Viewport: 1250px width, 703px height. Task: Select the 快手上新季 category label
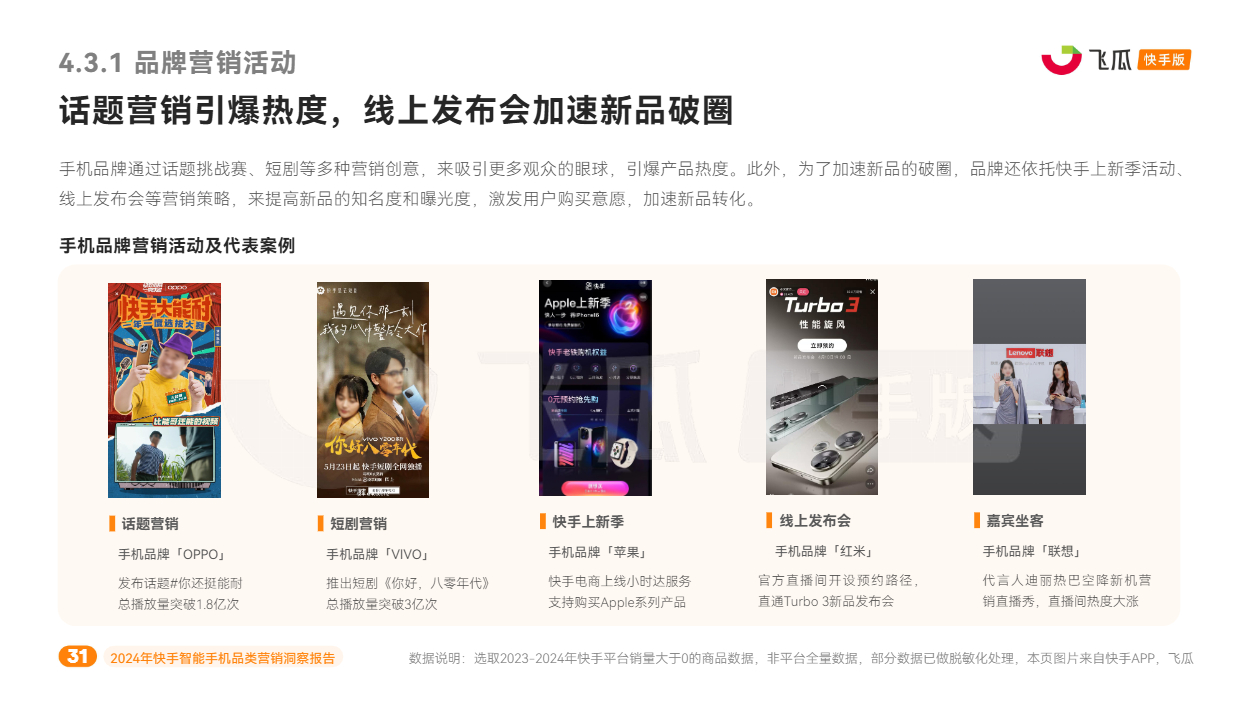588,521
